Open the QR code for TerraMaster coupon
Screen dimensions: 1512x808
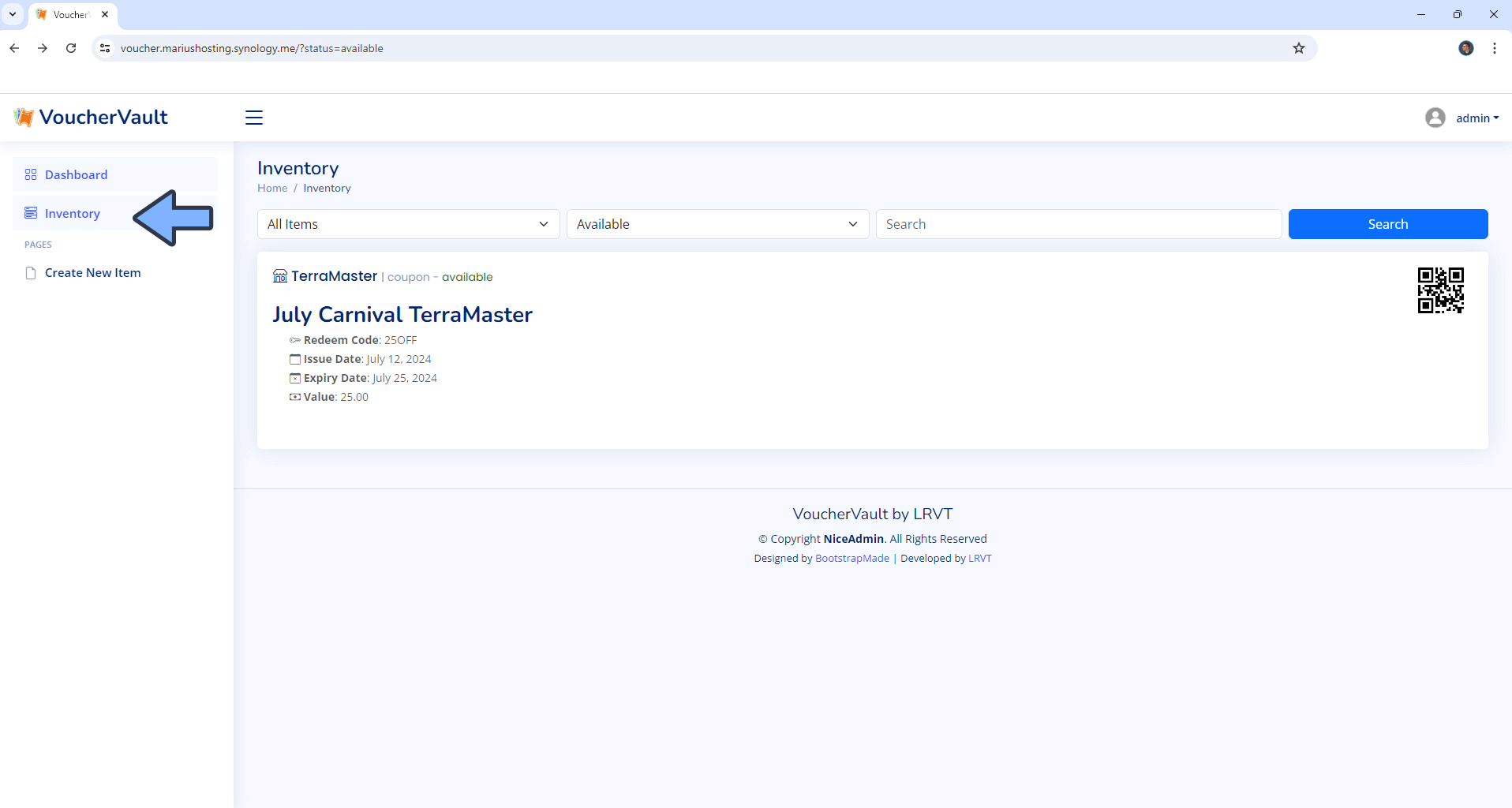(1440, 290)
